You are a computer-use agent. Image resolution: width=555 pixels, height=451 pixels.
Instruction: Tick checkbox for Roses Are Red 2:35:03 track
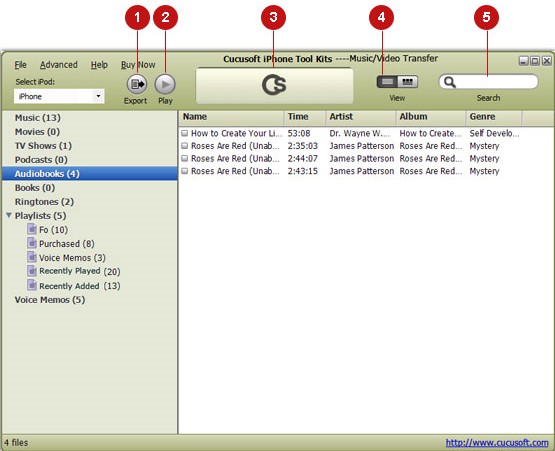184,145
